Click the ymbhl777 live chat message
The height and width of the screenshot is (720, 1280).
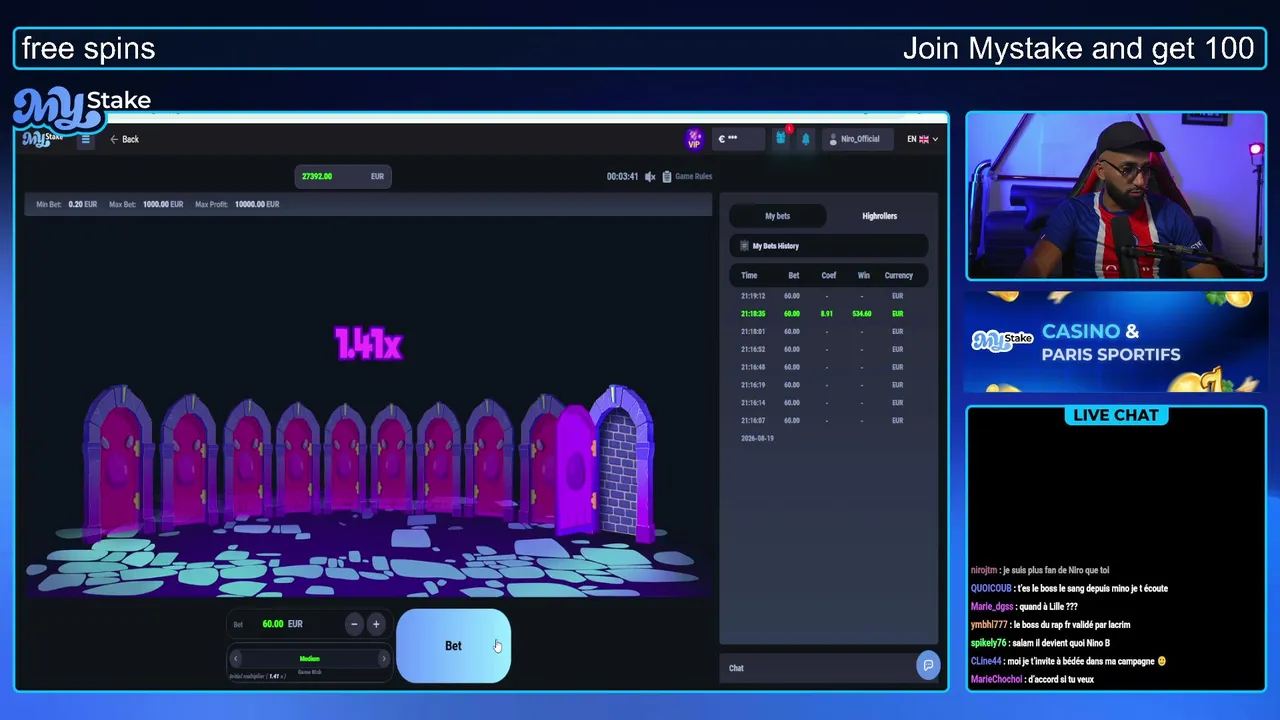(x=1050, y=625)
